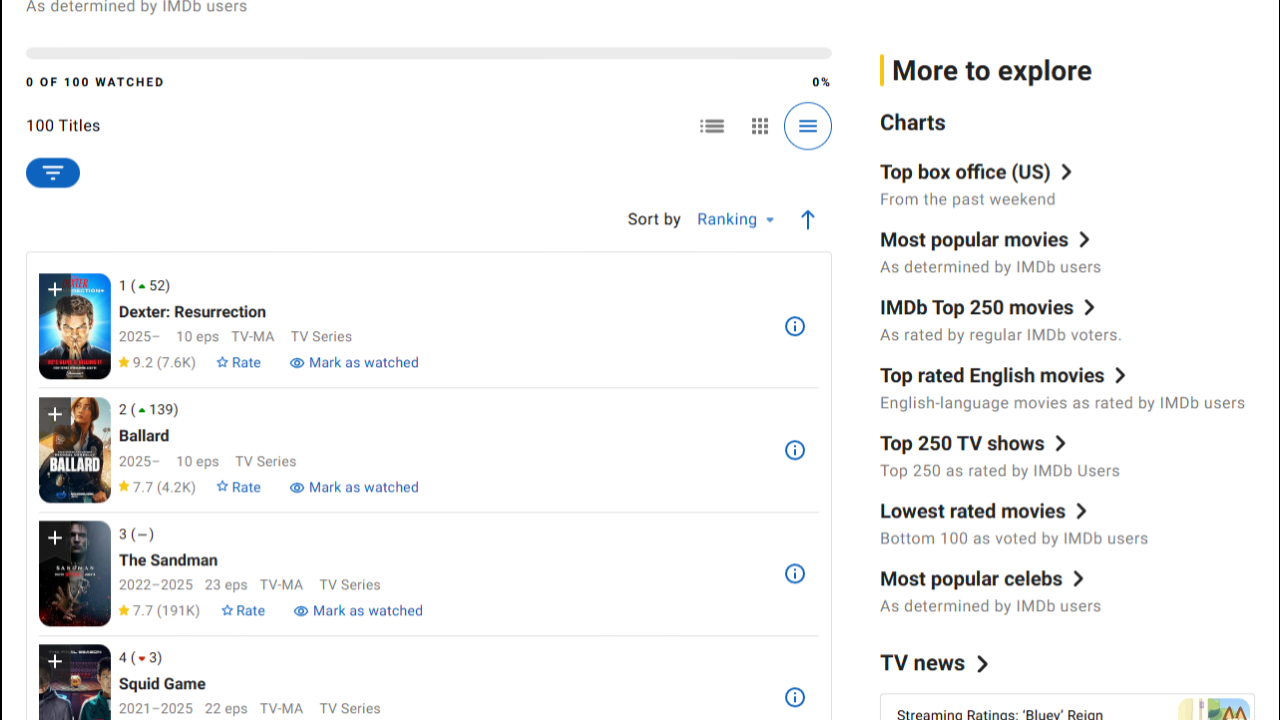Go to Top rated English movies

[1003, 376]
